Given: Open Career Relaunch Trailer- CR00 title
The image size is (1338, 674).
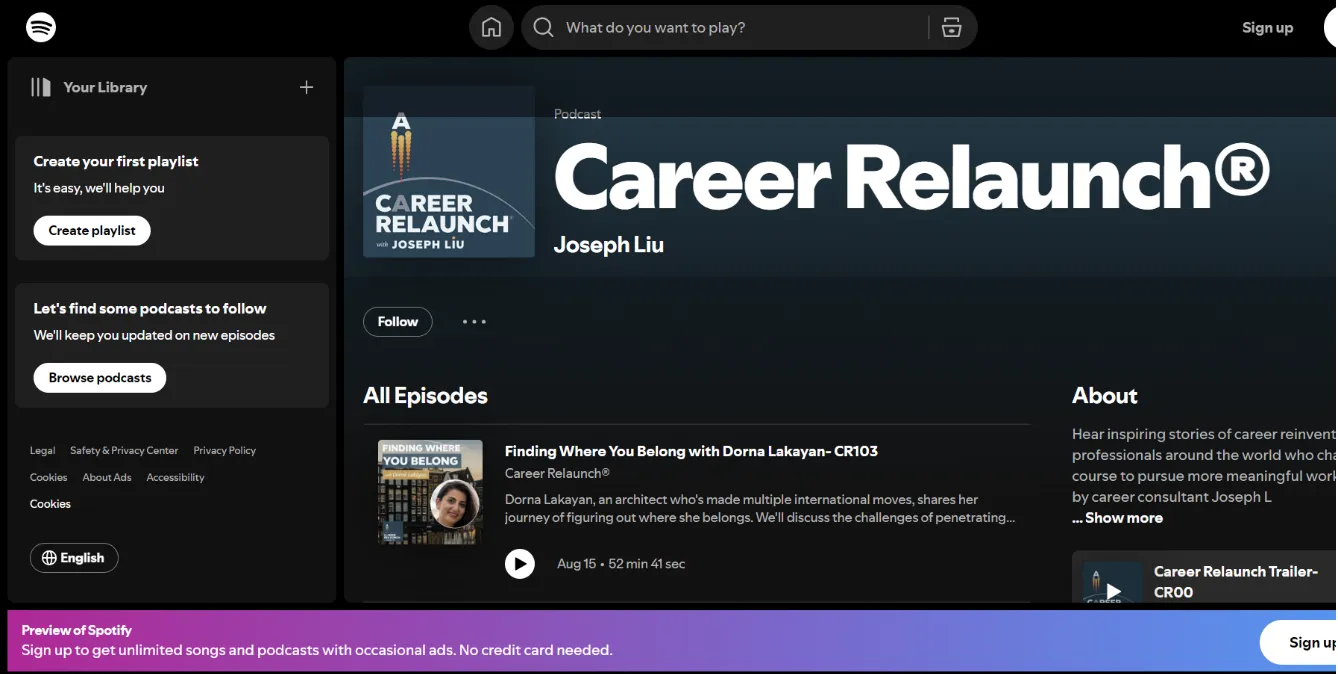Looking at the screenshot, I should click(1236, 582).
